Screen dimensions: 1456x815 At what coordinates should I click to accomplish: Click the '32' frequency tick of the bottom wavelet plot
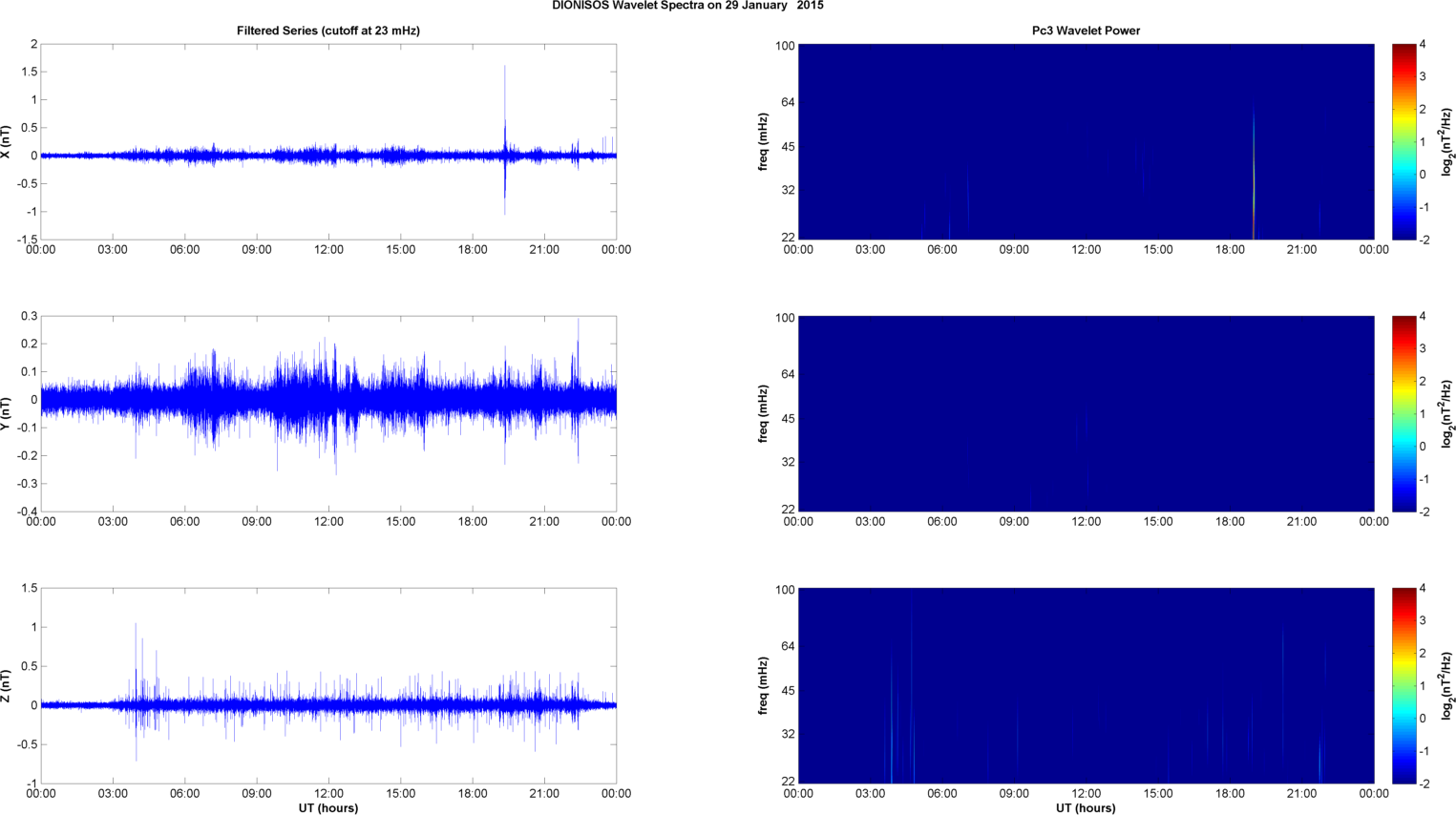[789, 734]
